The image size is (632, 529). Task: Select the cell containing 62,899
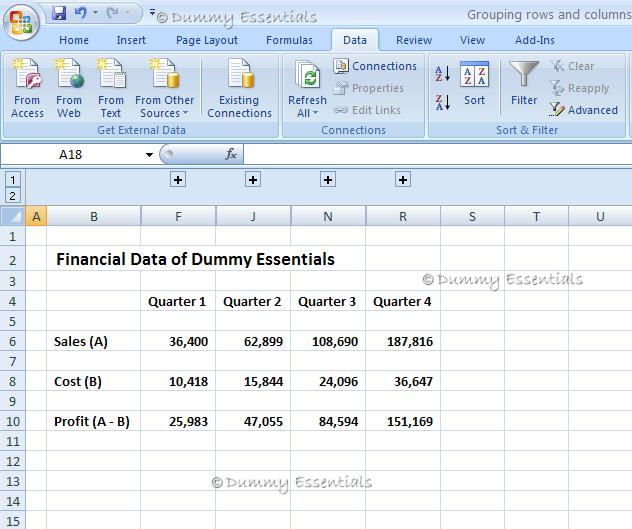point(253,342)
